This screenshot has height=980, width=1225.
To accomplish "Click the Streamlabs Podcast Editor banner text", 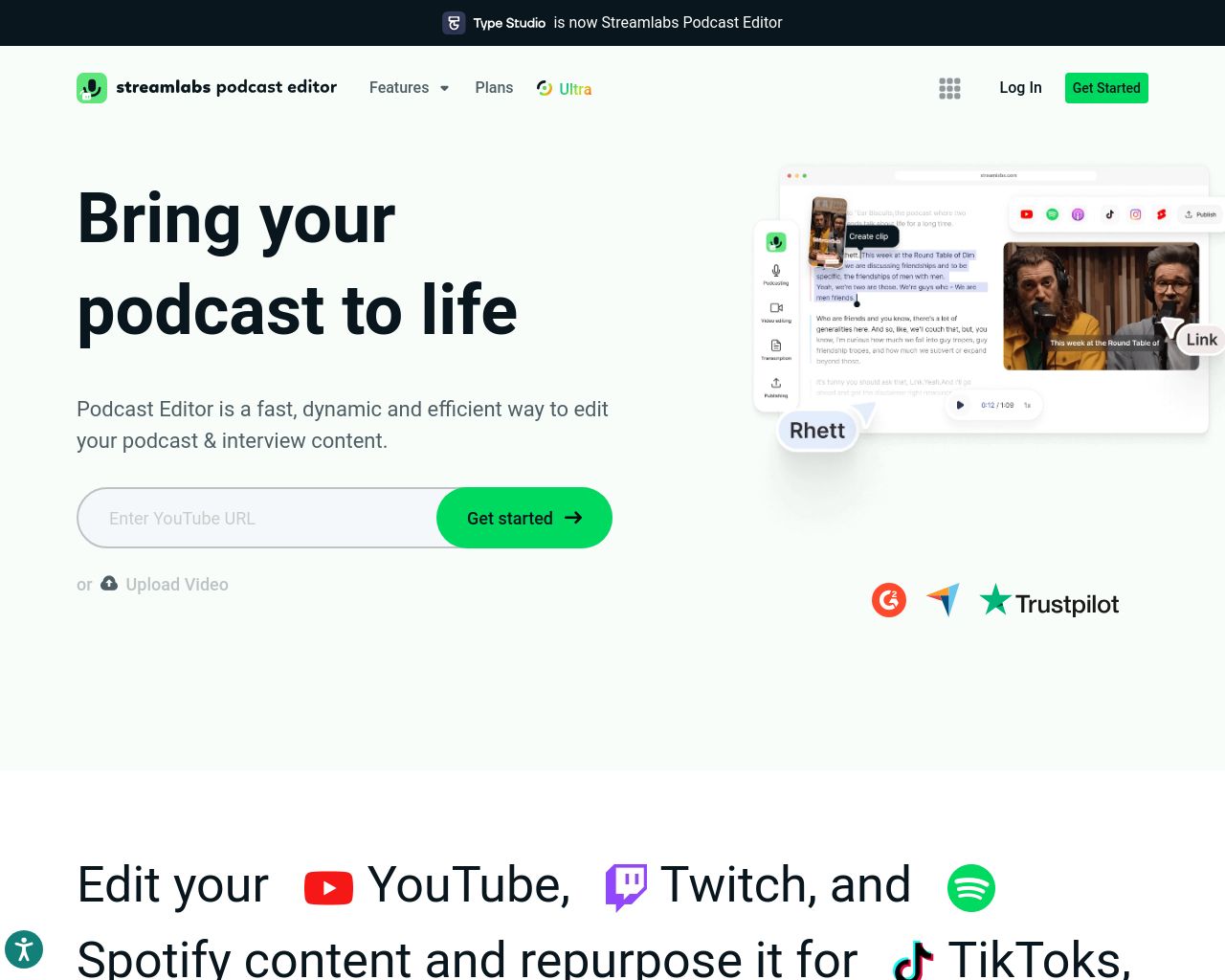I will pyautogui.click(x=668, y=23).
